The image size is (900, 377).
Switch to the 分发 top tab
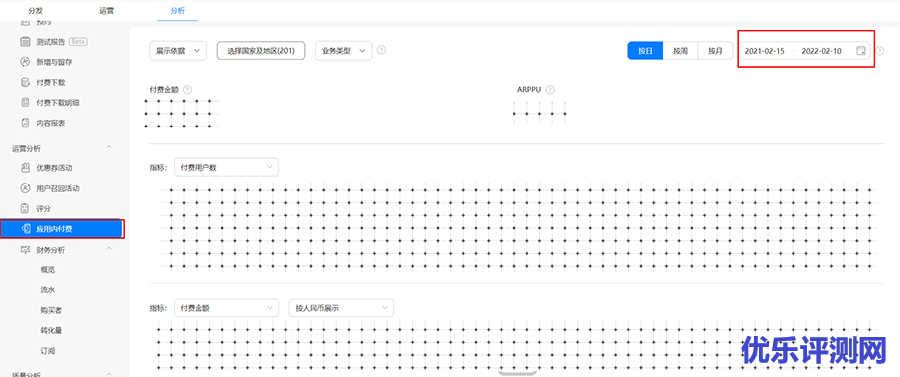[36, 10]
